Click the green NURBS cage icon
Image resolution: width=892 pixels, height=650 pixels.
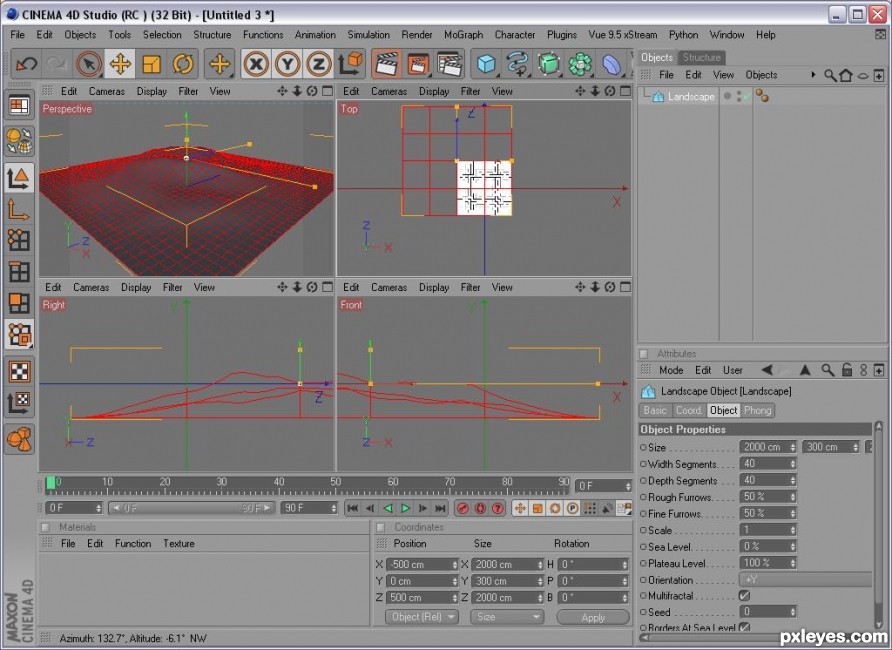[549, 64]
